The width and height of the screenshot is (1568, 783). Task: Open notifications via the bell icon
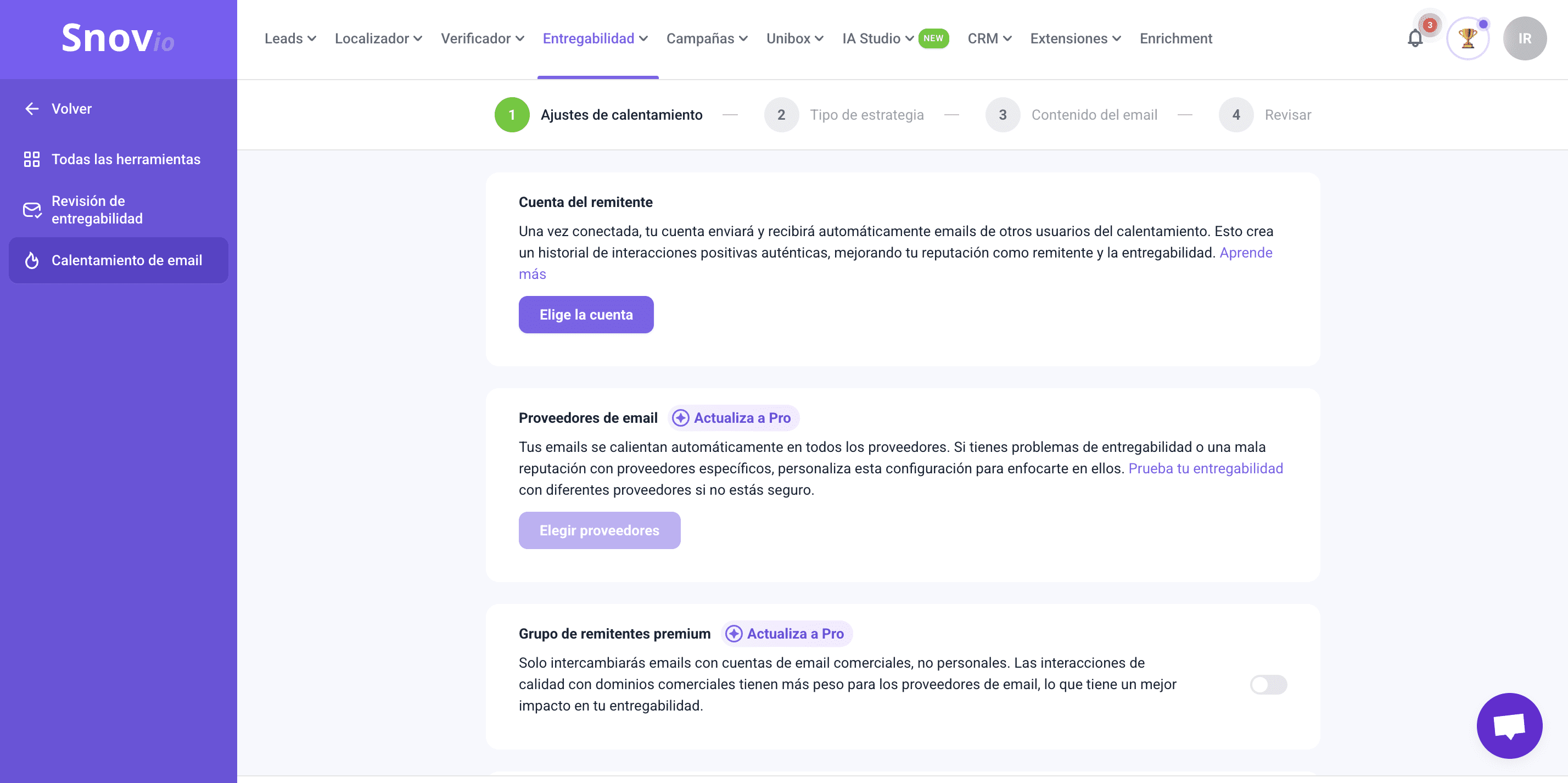tap(1415, 38)
